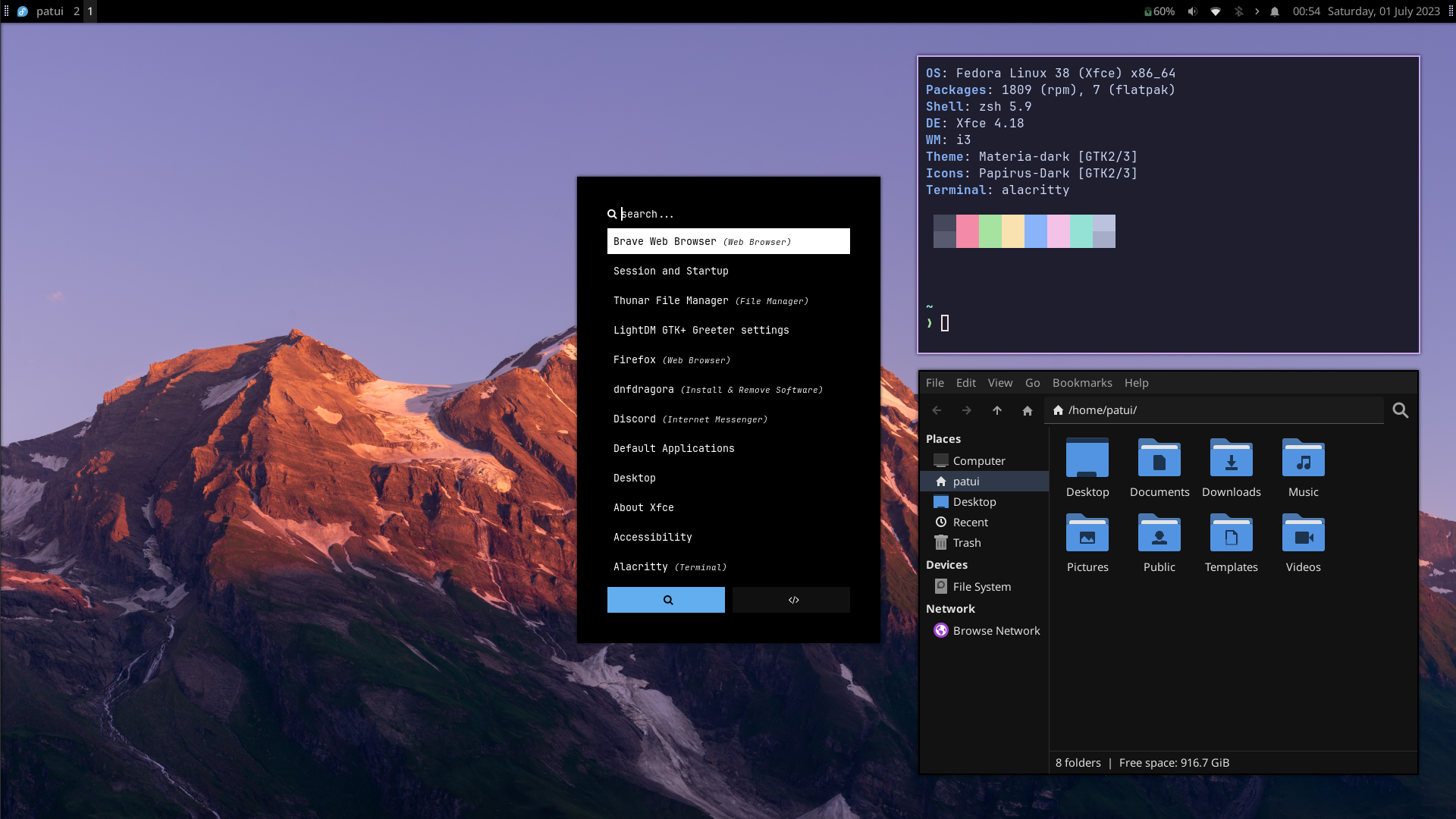The image size is (1456, 819).
Task: Open the Music folder
Action: click(1303, 459)
